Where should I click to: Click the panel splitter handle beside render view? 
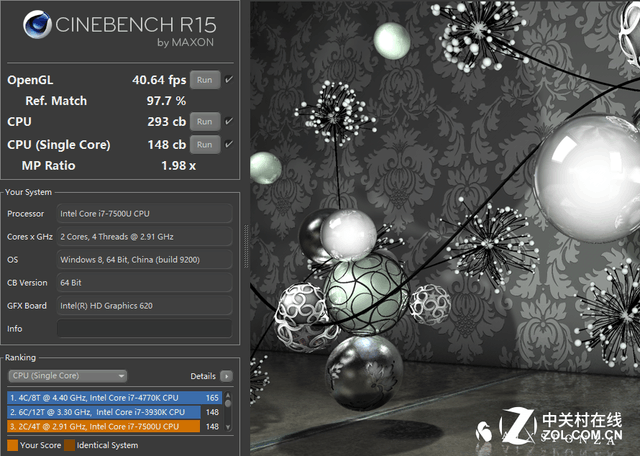[x=246, y=246]
